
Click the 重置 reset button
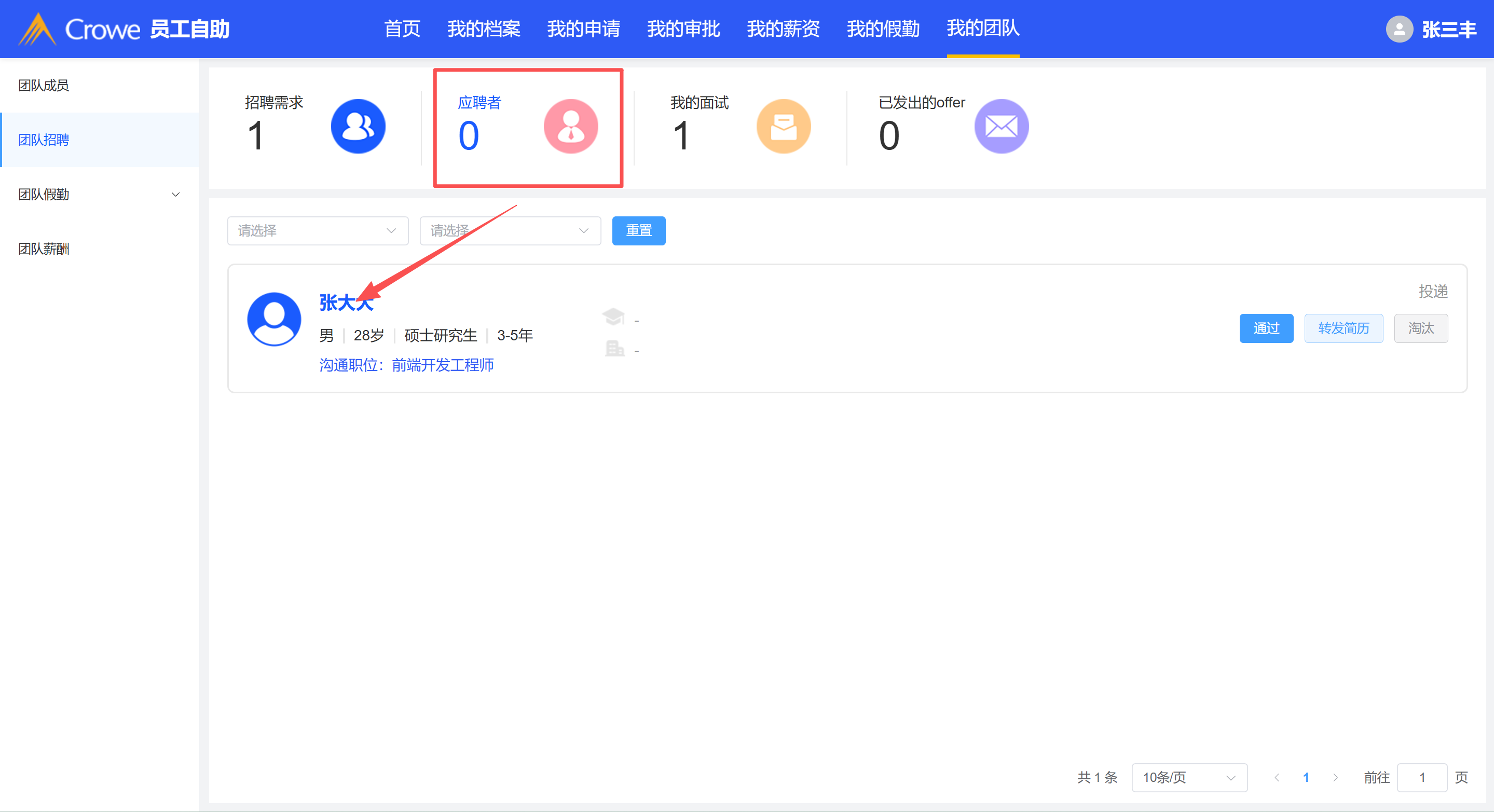[639, 231]
